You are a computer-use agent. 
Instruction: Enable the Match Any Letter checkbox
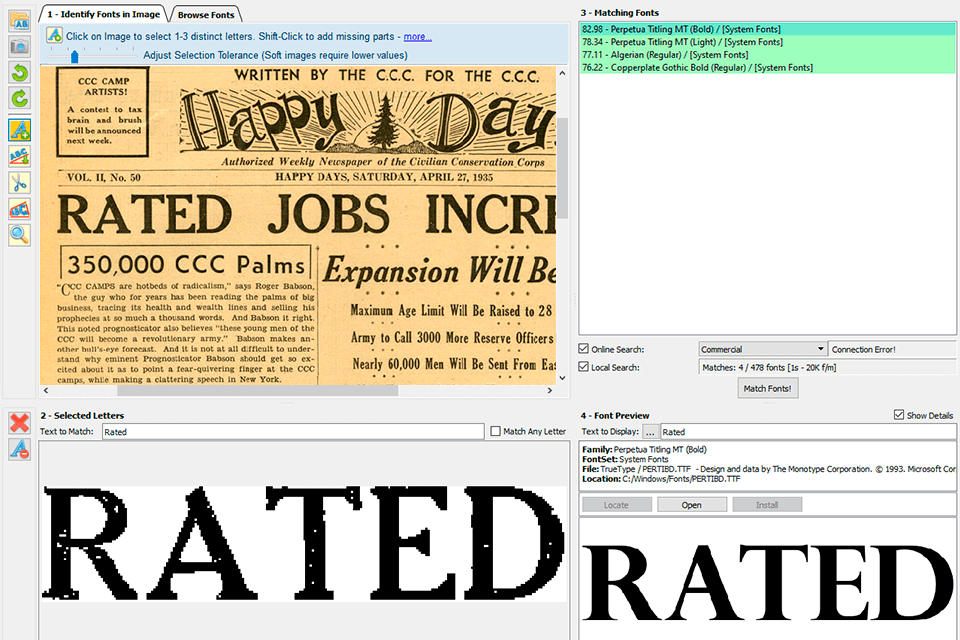click(x=496, y=432)
